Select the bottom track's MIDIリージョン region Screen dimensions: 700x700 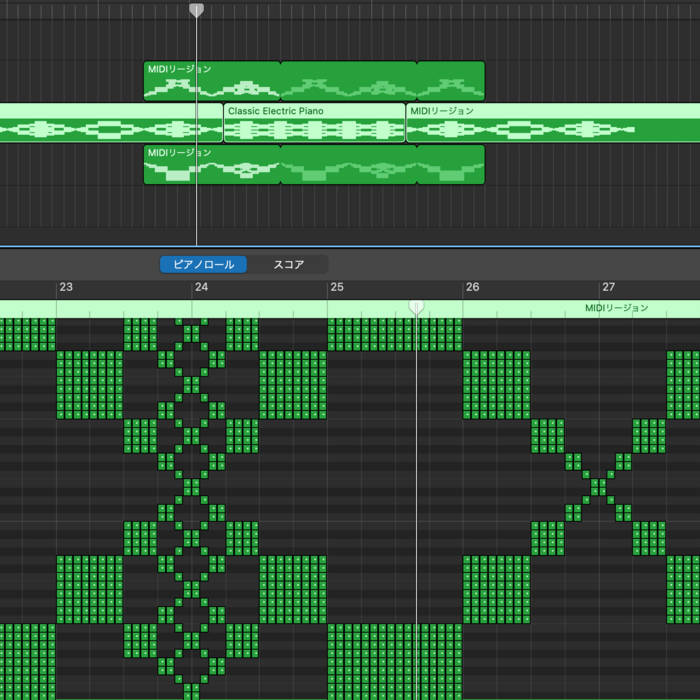[212, 165]
